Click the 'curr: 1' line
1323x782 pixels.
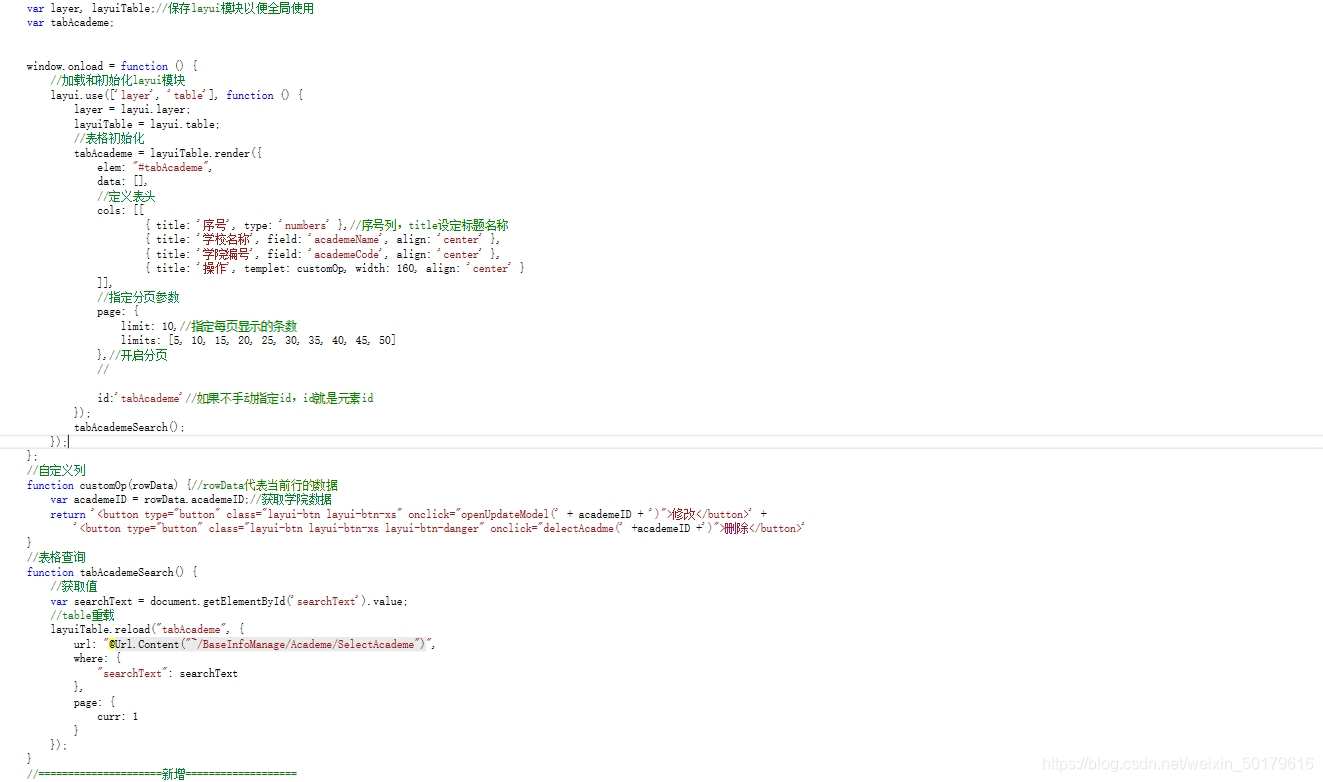point(118,716)
